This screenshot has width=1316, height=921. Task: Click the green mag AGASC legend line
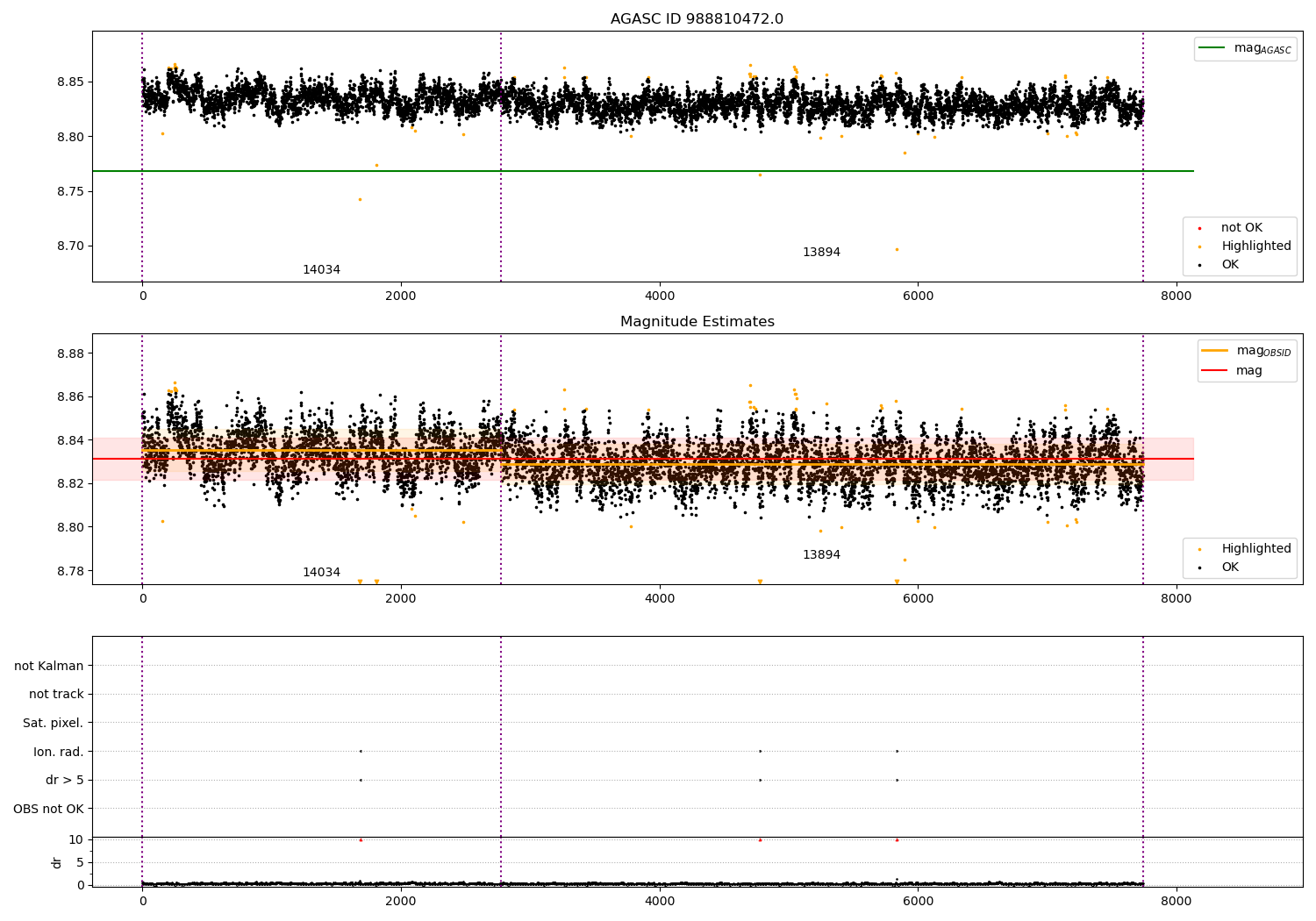(x=1212, y=48)
